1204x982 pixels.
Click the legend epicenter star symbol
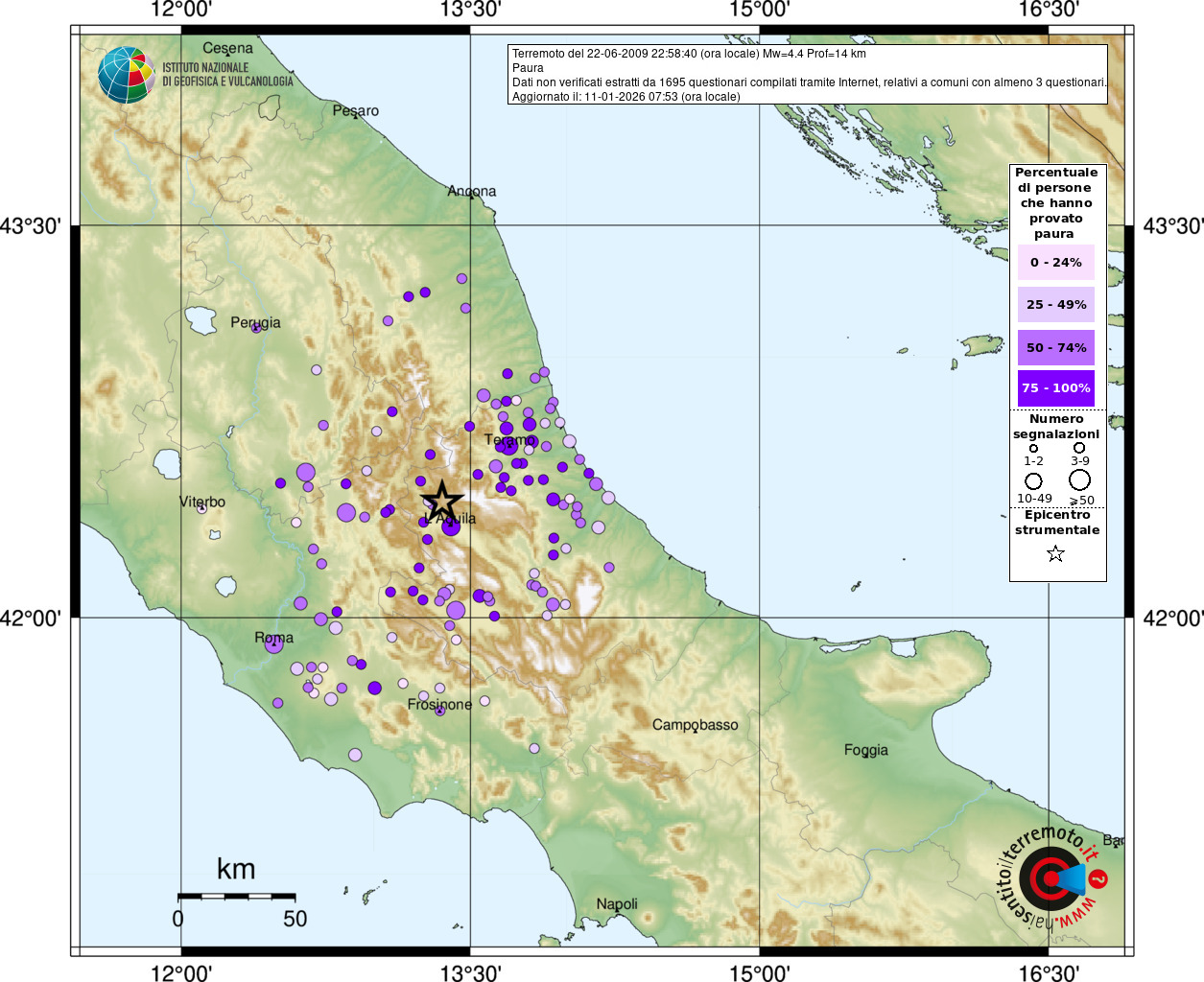1055,553
